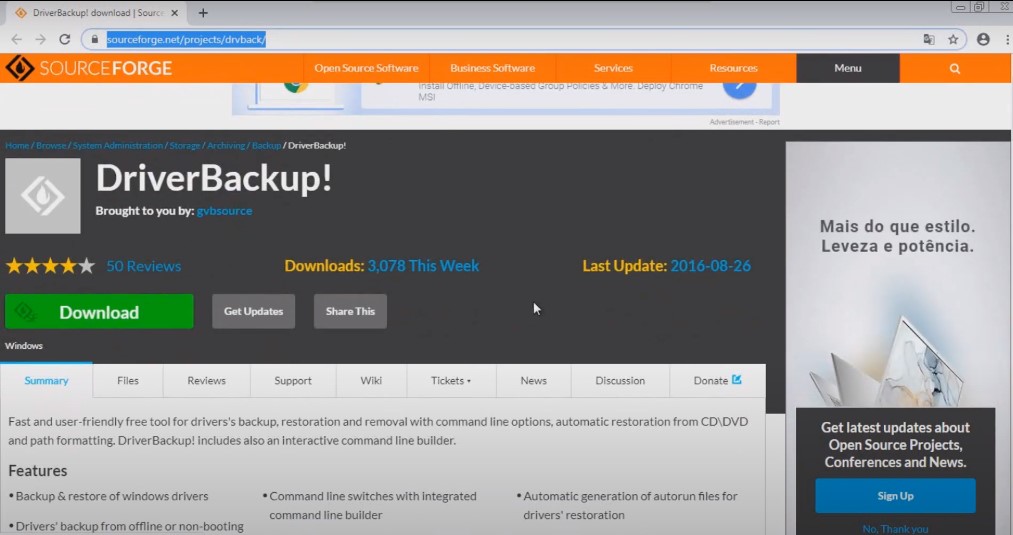Close the DriverBackup! browser tab

click(x=174, y=13)
